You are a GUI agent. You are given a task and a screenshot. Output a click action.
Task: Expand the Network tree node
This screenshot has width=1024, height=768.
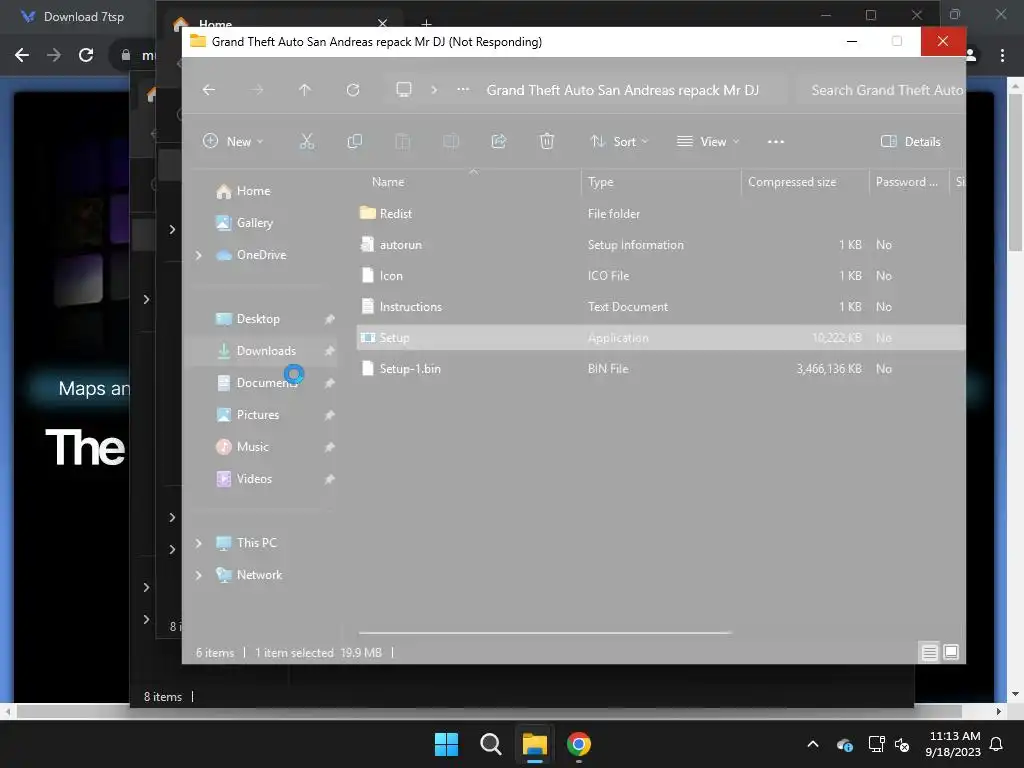(199, 575)
